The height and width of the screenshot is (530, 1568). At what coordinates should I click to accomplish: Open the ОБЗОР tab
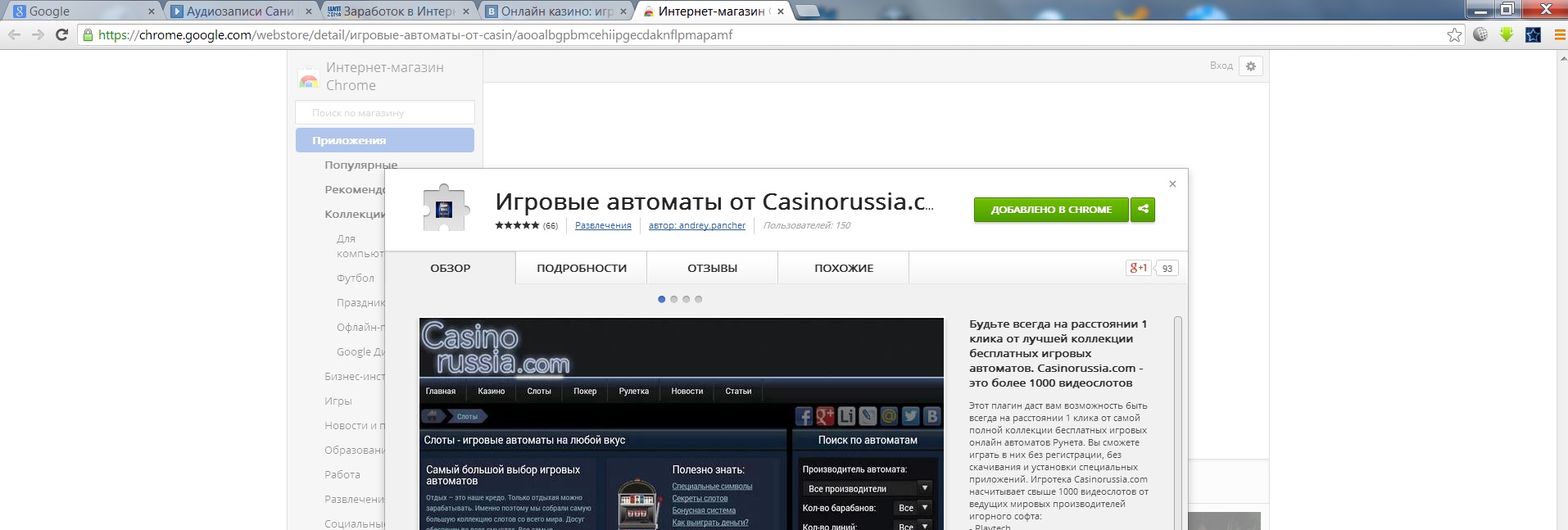[451, 268]
